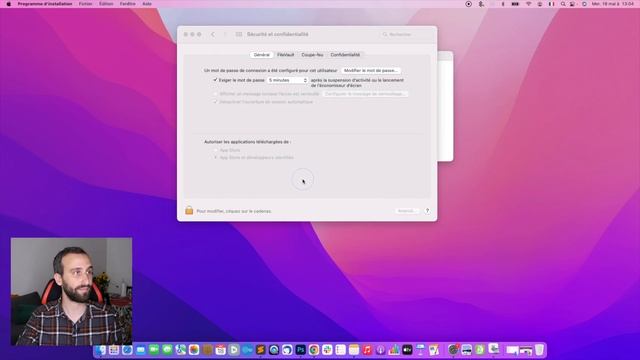Click the configure lock message button

[365, 94]
